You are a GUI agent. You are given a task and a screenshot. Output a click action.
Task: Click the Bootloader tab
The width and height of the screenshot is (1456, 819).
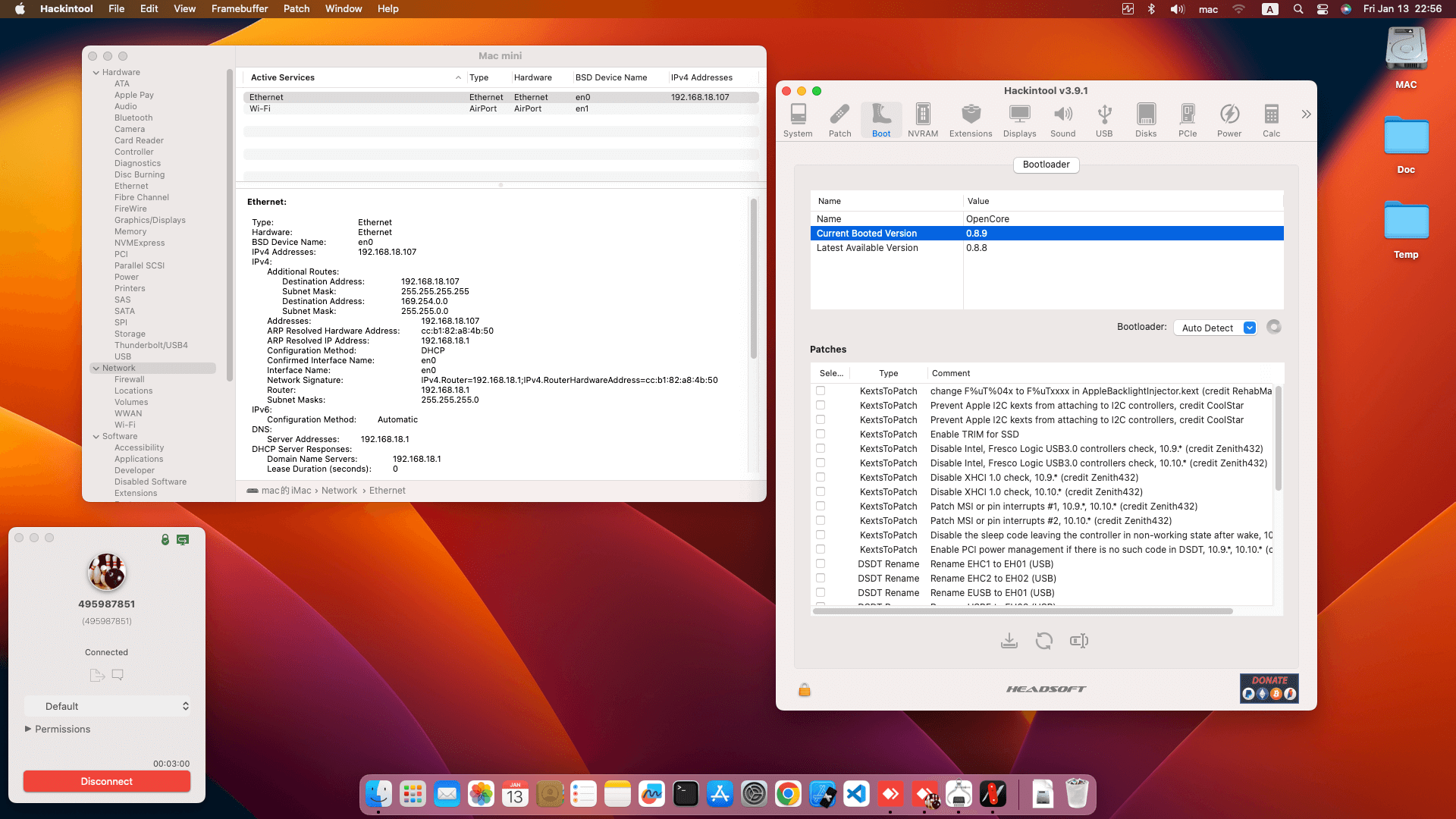click(x=1046, y=165)
